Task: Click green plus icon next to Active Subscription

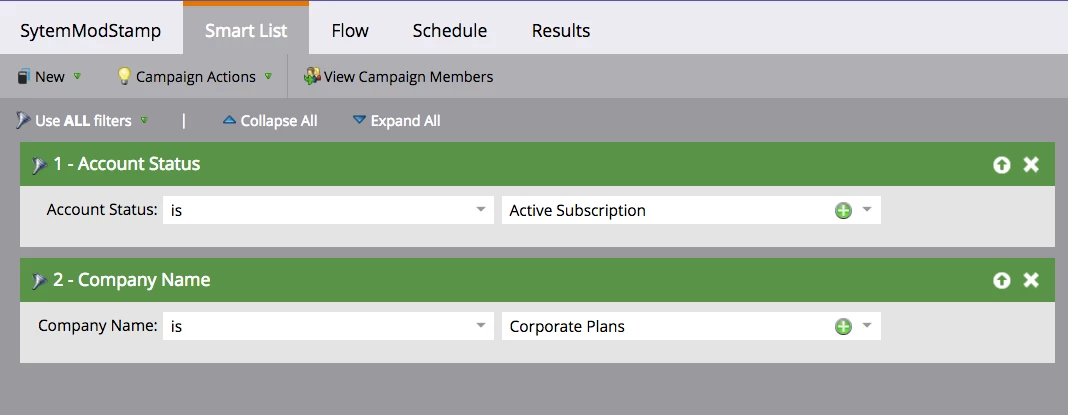Action: click(x=843, y=210)
